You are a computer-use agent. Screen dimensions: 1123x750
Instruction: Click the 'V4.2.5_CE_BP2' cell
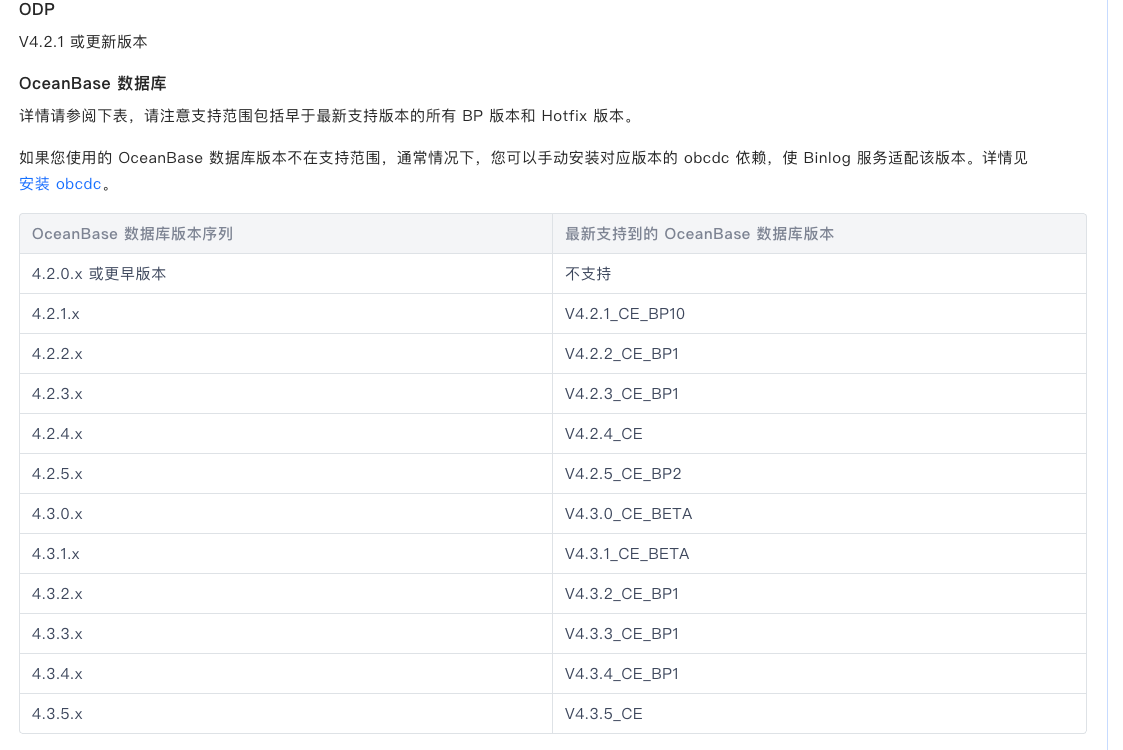[x=819, y=474]
